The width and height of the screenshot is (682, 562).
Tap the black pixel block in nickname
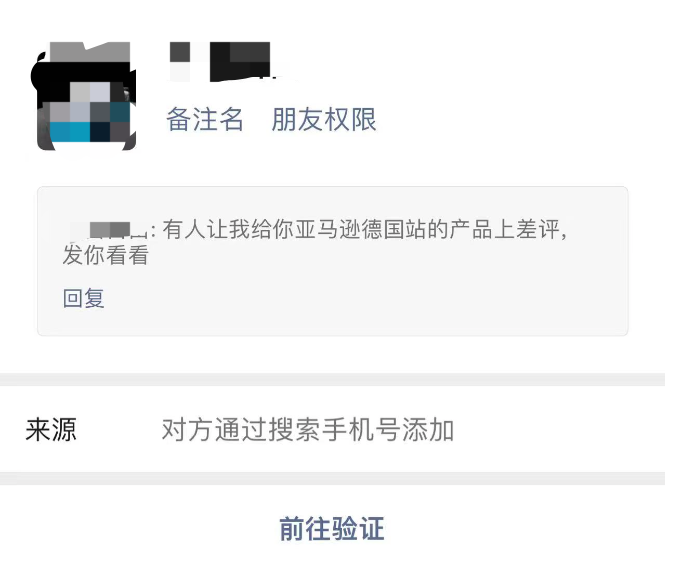click(x=240, y=62)
